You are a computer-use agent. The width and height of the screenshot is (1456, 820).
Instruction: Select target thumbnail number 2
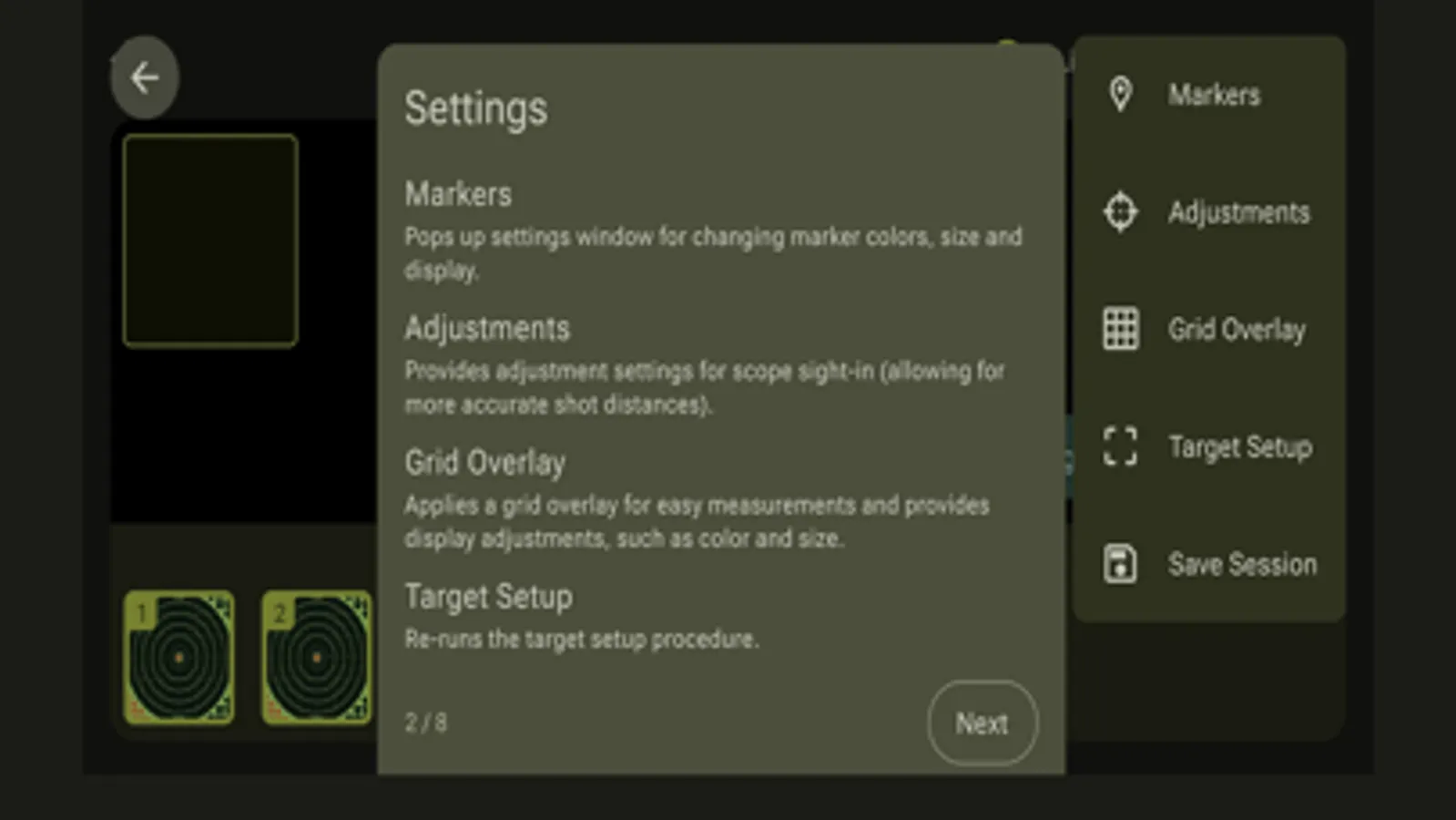(x=317, y=658)
